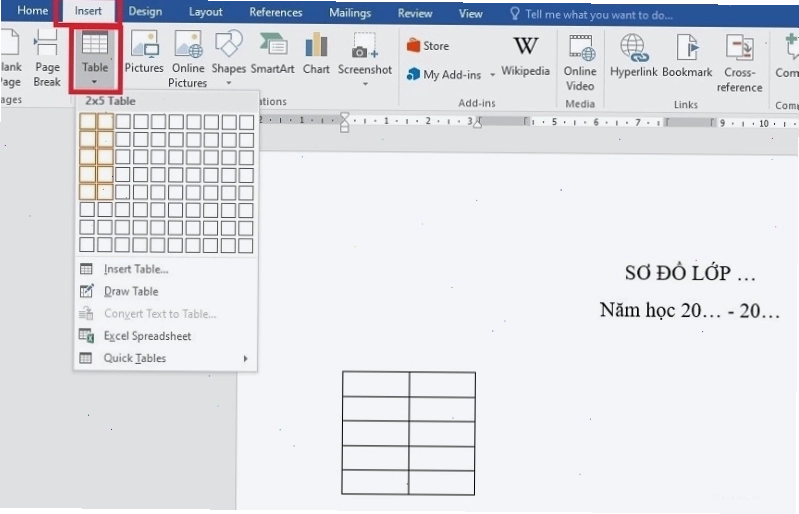The image size is (799, 514).
Task: Click the Quick Tables menu icon
Action: (x=86, y=358)
